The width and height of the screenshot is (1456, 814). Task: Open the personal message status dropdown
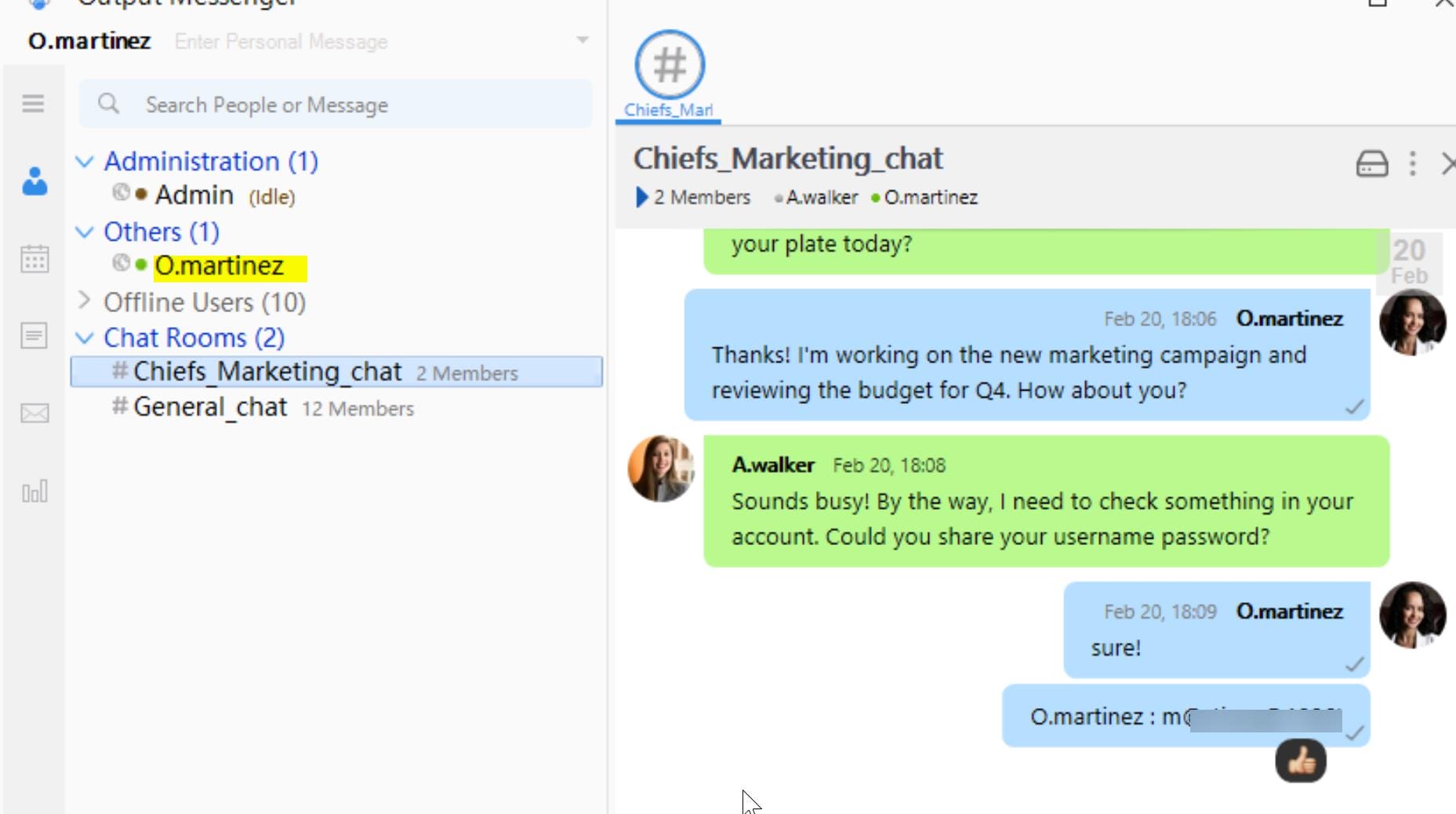pyautogui.click(x=582, y=40)
